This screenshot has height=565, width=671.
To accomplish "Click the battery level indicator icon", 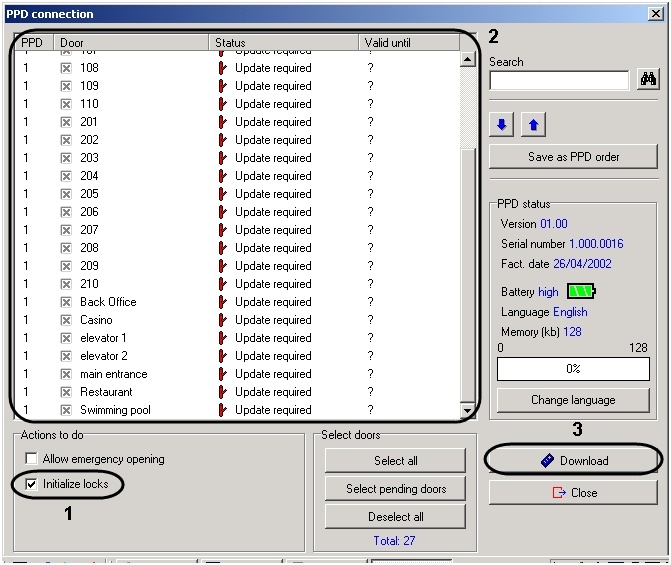I will point(581,292).
